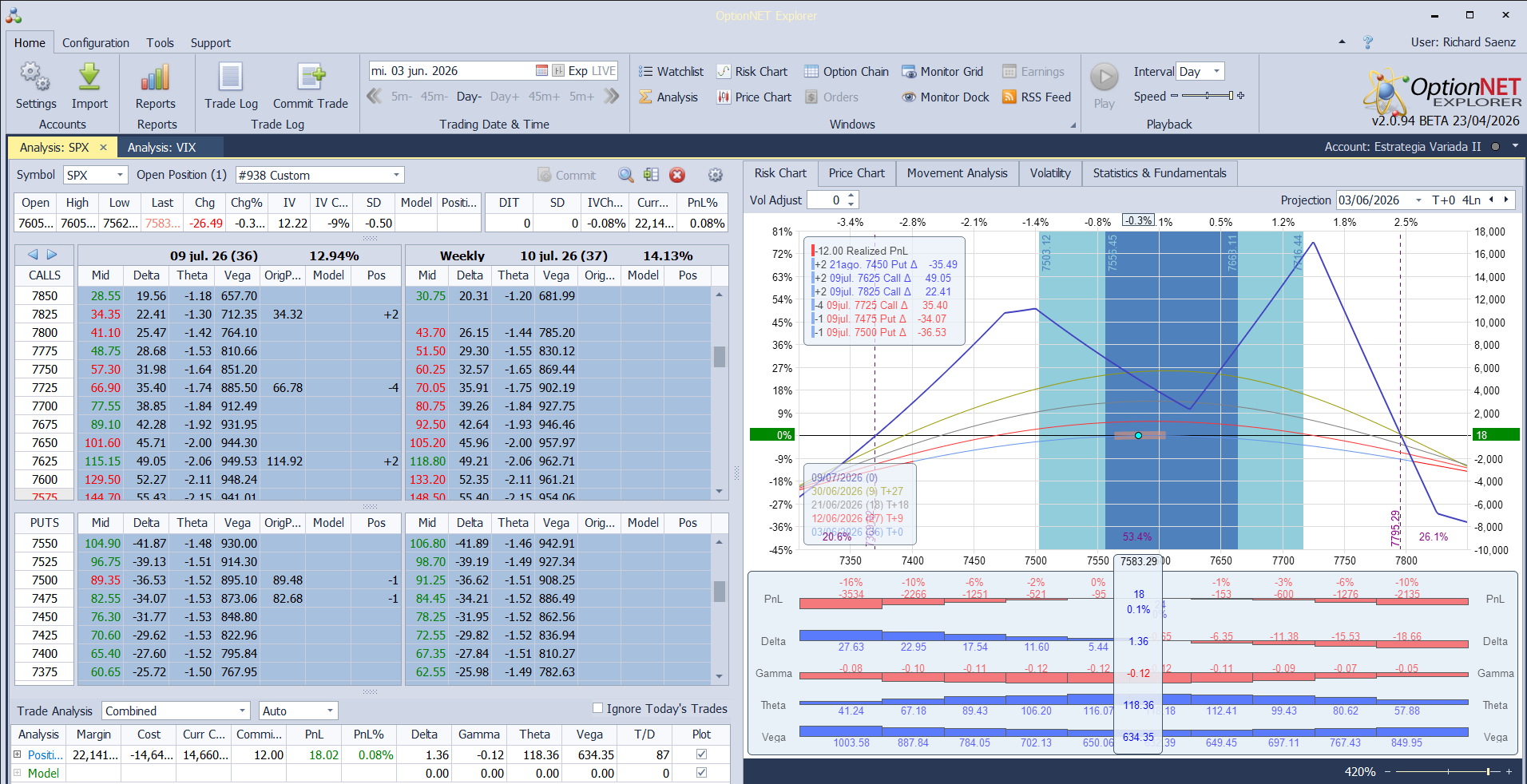Step forward with the Day+ button

[505, 97]
